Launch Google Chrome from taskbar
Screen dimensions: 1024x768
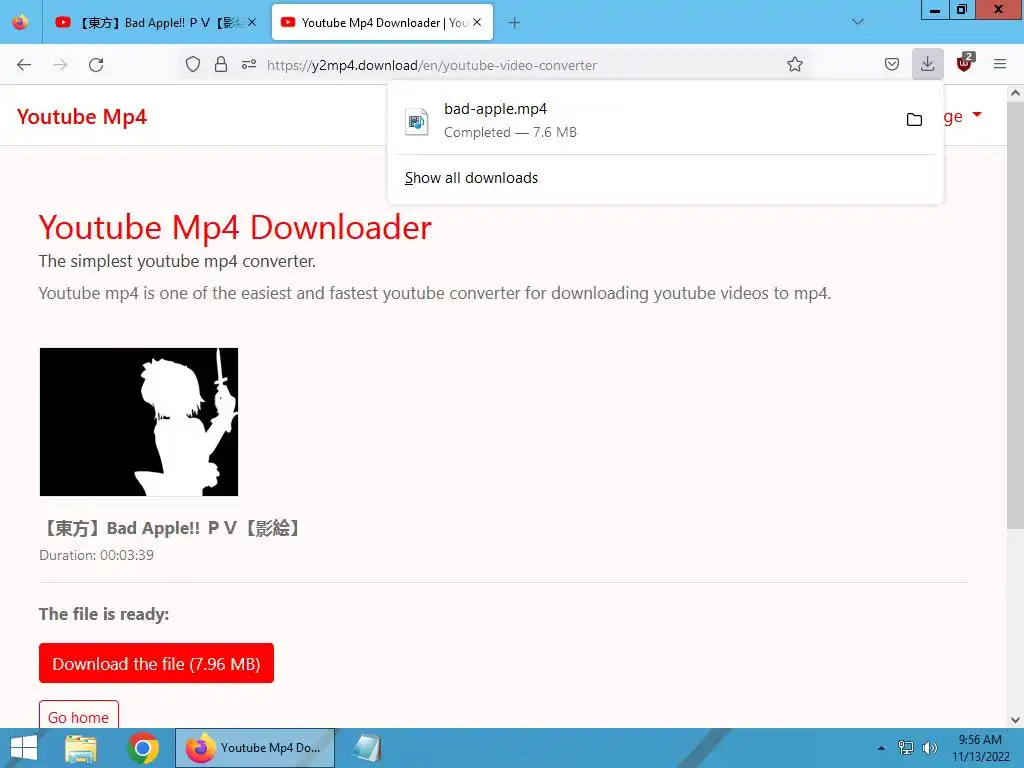[143, 748]
